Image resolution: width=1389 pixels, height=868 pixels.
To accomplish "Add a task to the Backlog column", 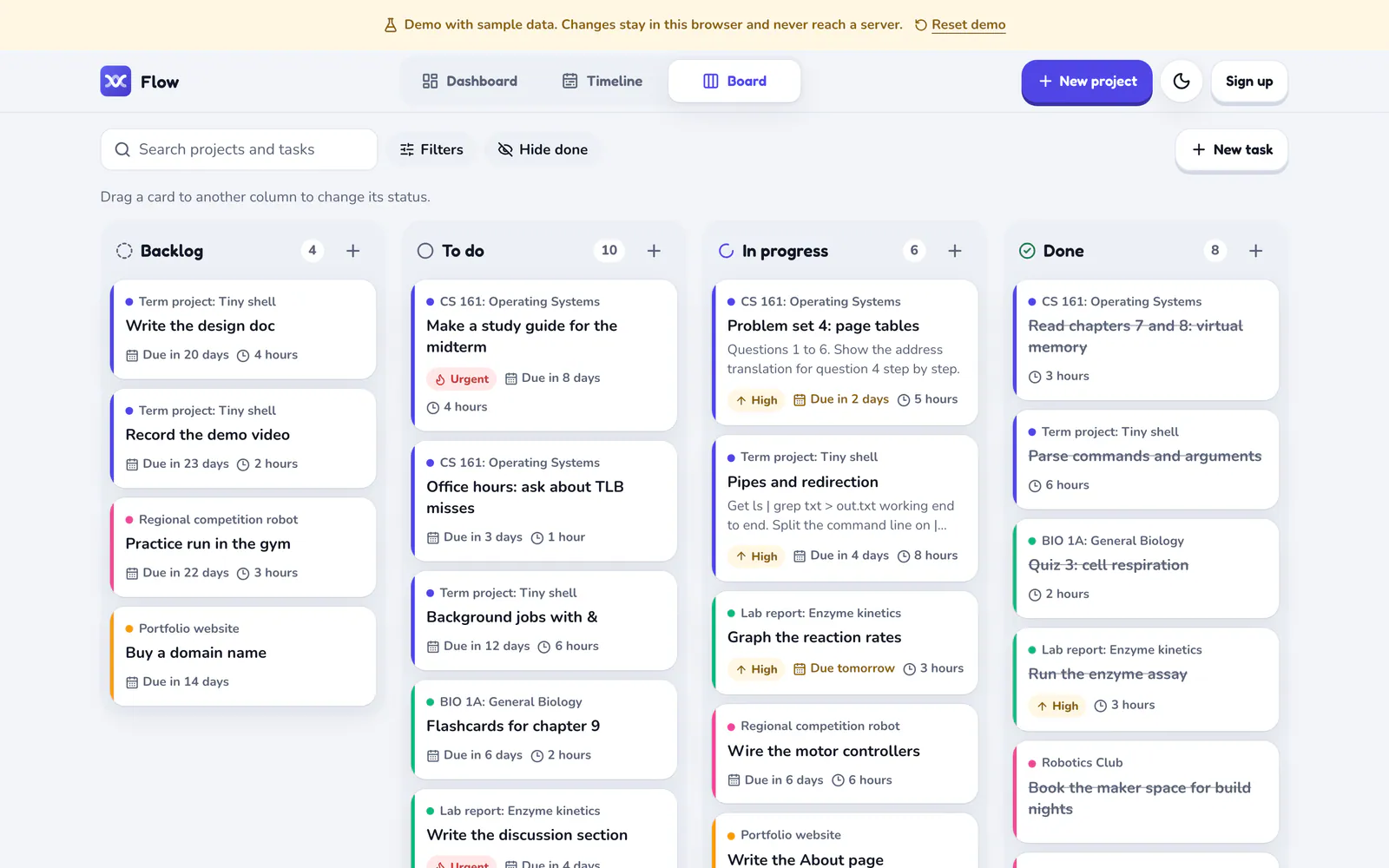I will pos(353,251).
